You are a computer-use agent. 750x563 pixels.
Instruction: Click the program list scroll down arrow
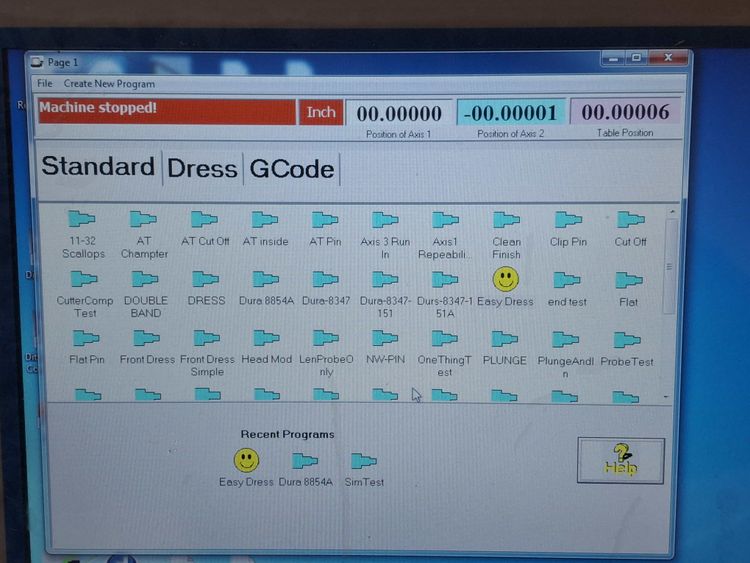point(667,397)
